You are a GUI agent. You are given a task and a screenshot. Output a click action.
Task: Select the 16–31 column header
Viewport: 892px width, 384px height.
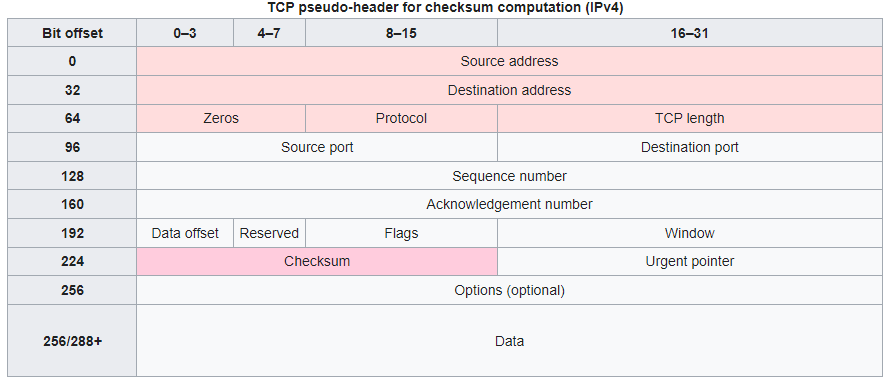pyautogui.click(x=689, y=33)
